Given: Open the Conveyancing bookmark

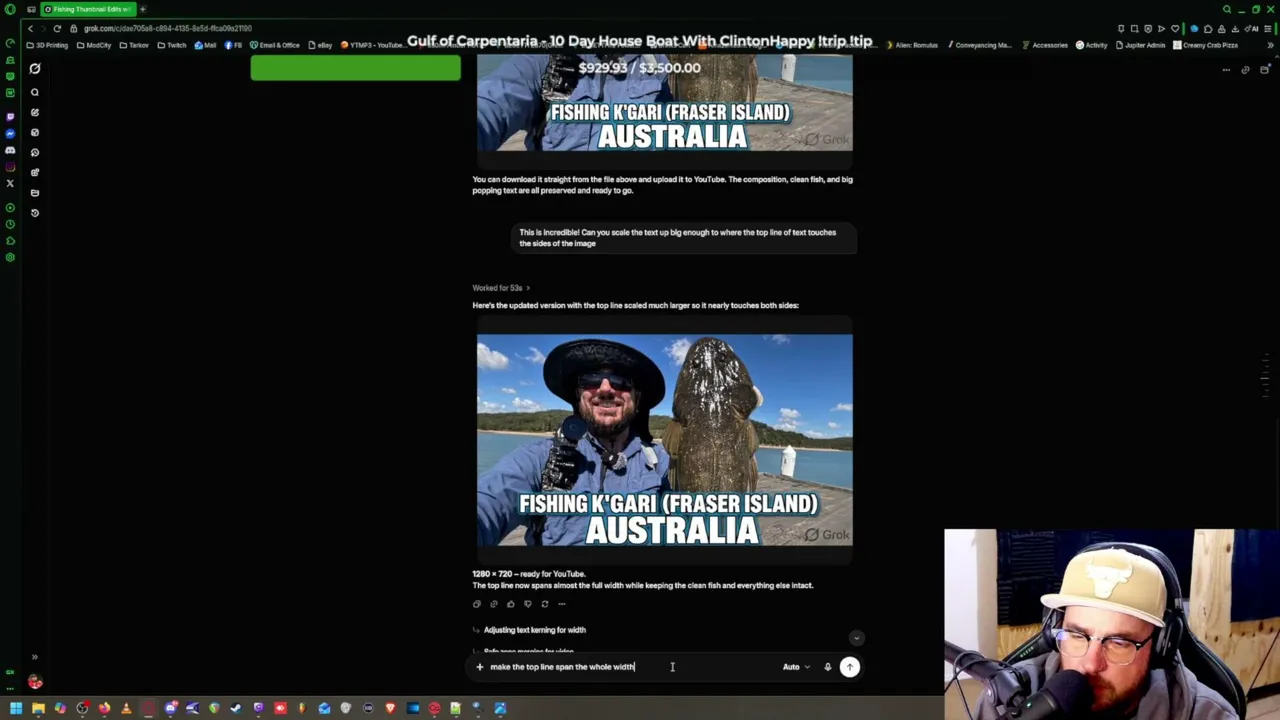Looking at the screenshot, I should tap(979, 45).
